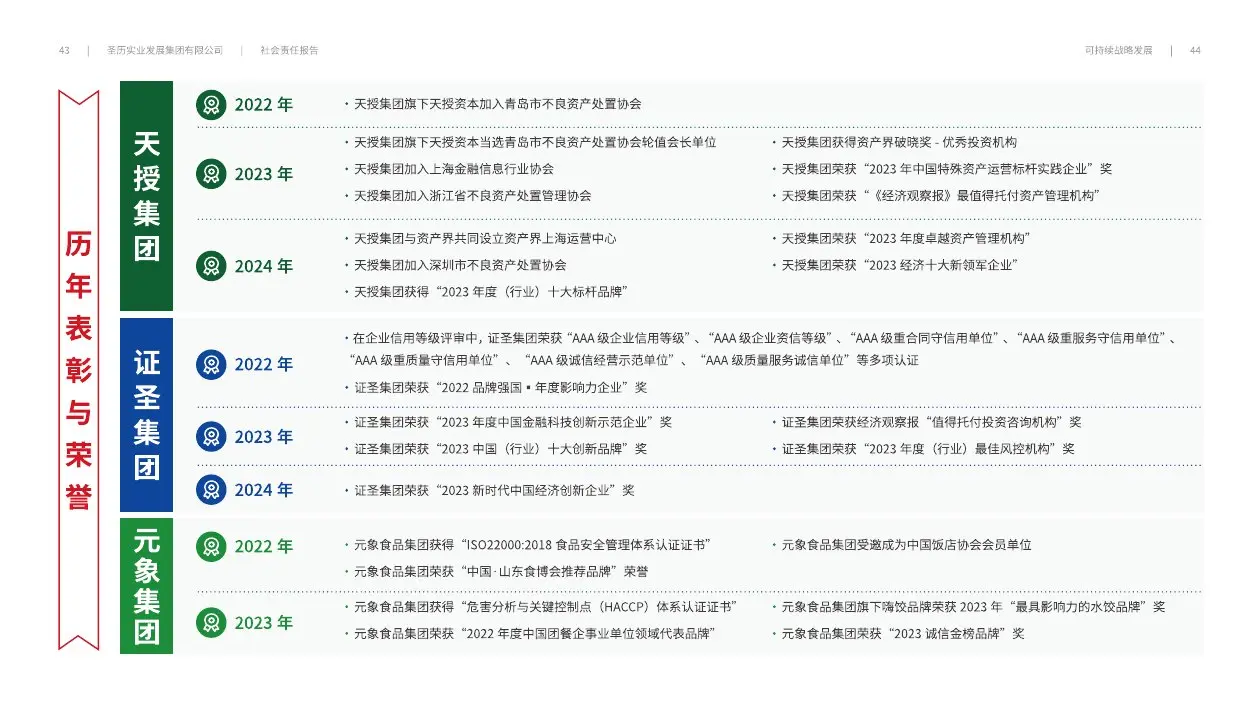Click the award badge icon beside 天授集团 2022 年

[211, 104]
